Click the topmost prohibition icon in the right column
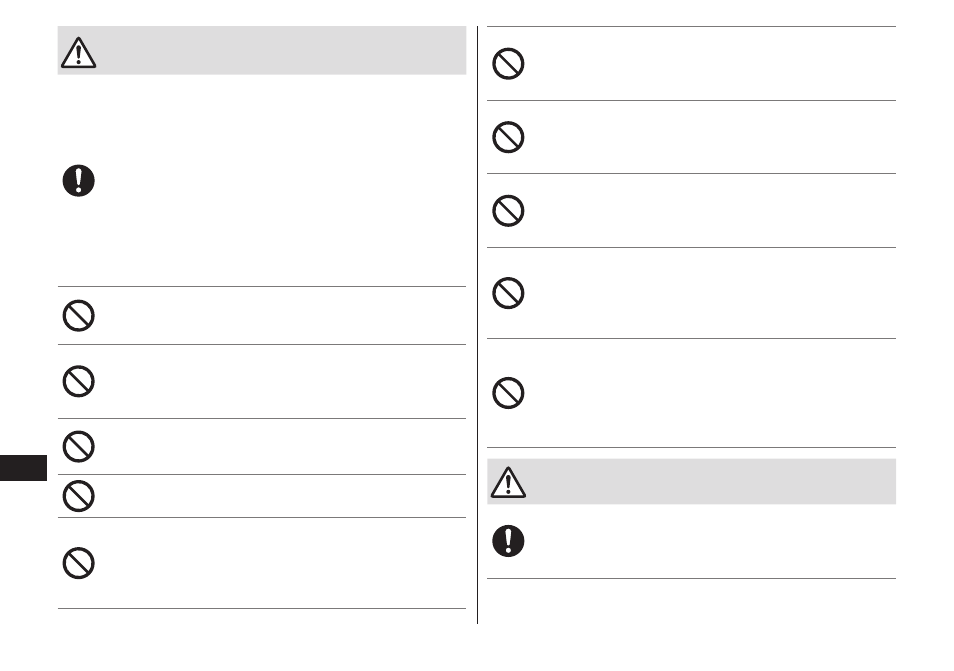The height and width of the screenshot is (671, 954). tap(508, 63)
